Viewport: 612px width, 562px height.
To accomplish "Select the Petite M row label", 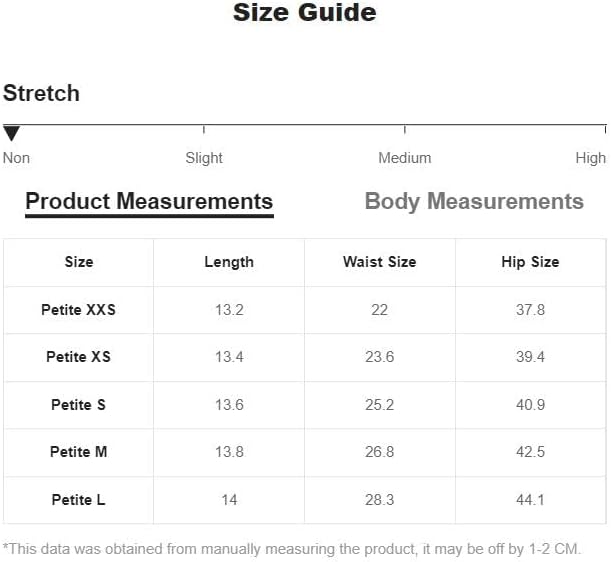I will pyautogui.click(x=78, y=452).
